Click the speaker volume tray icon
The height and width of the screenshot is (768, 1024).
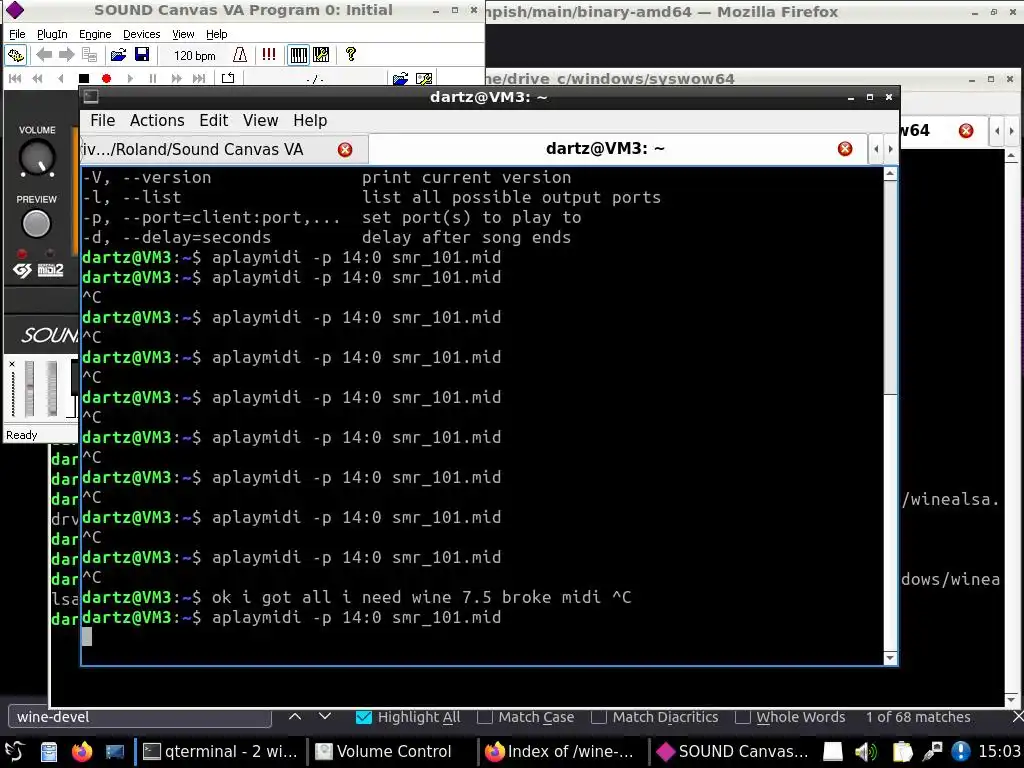point(866,752)
